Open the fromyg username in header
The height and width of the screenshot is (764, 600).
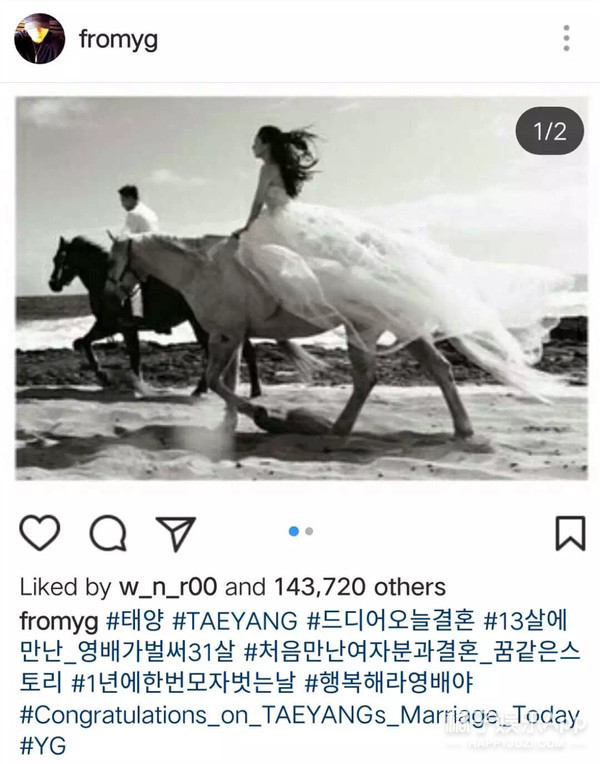coord(118,39)
